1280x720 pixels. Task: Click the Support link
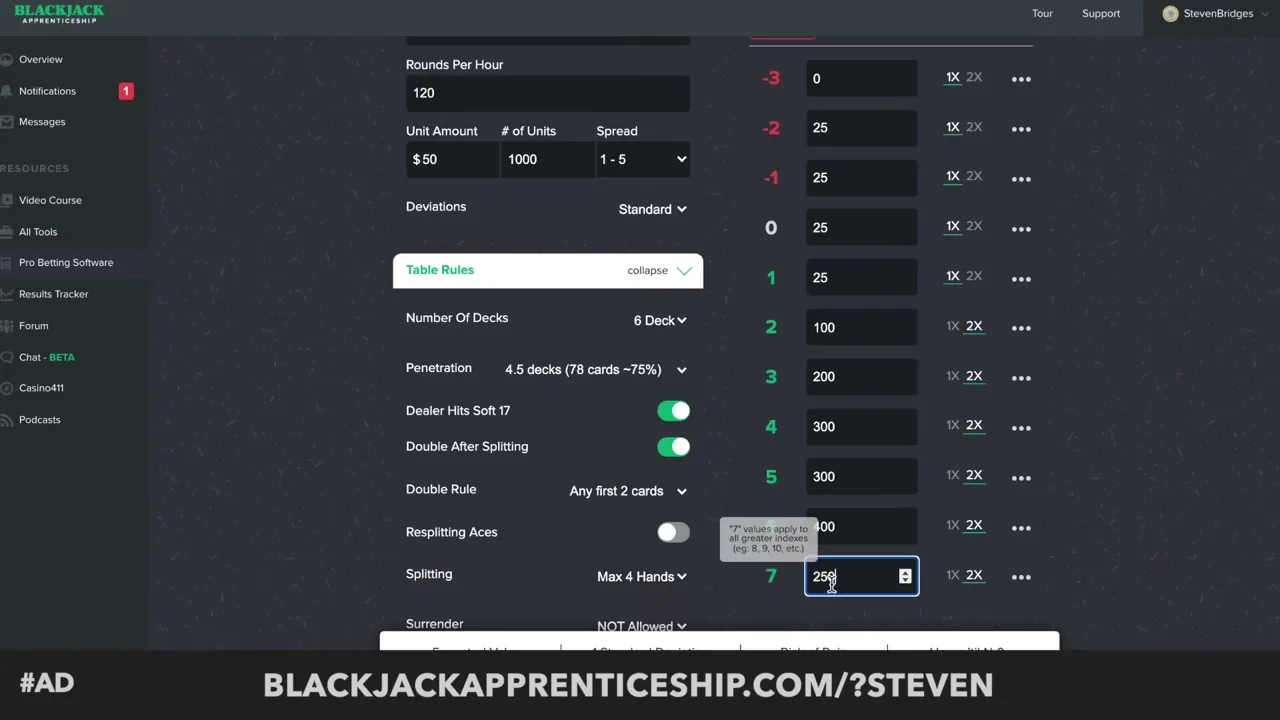click(x=1101, y=14)
